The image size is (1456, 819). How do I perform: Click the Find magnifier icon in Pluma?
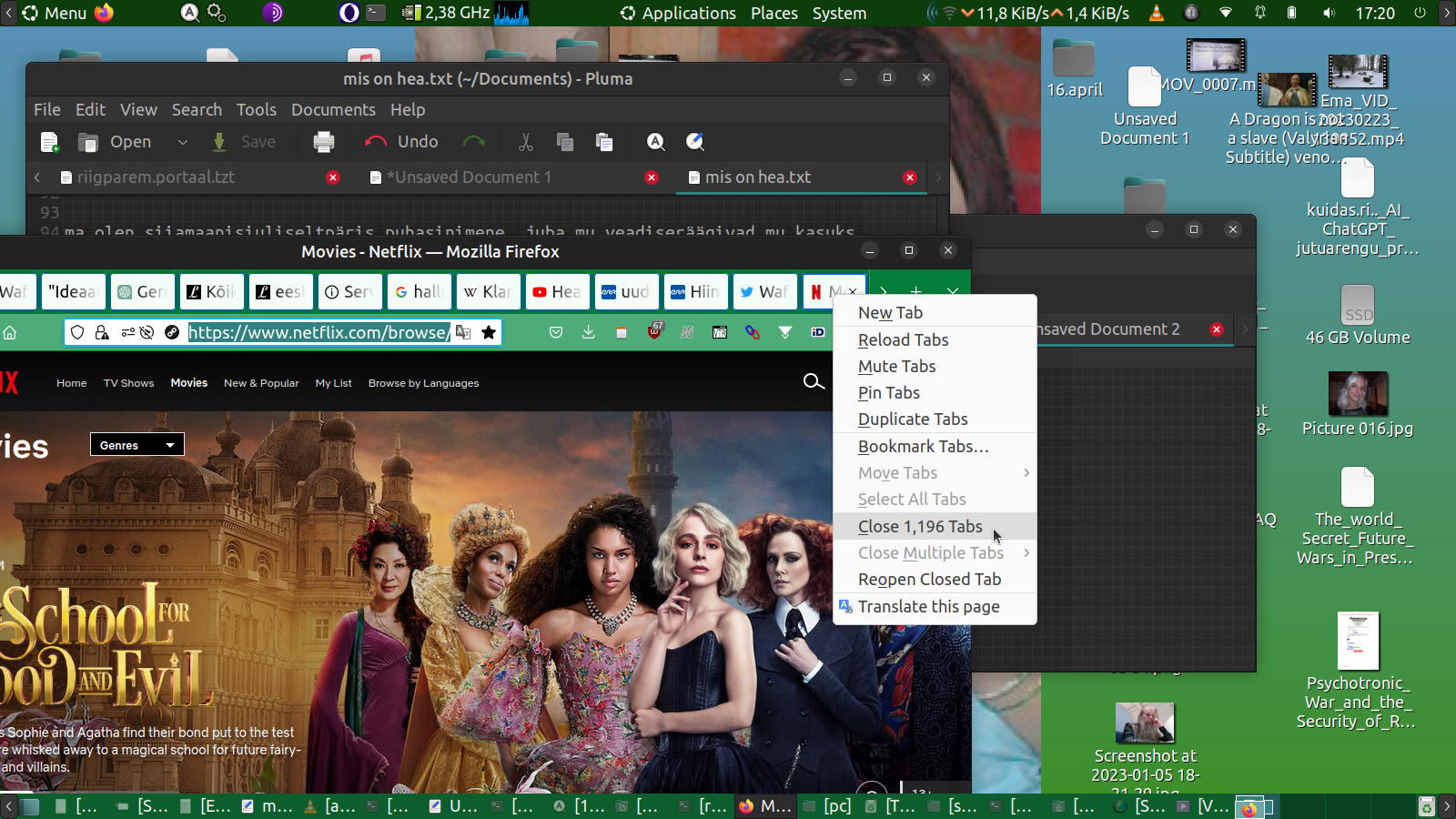point(655,142)
